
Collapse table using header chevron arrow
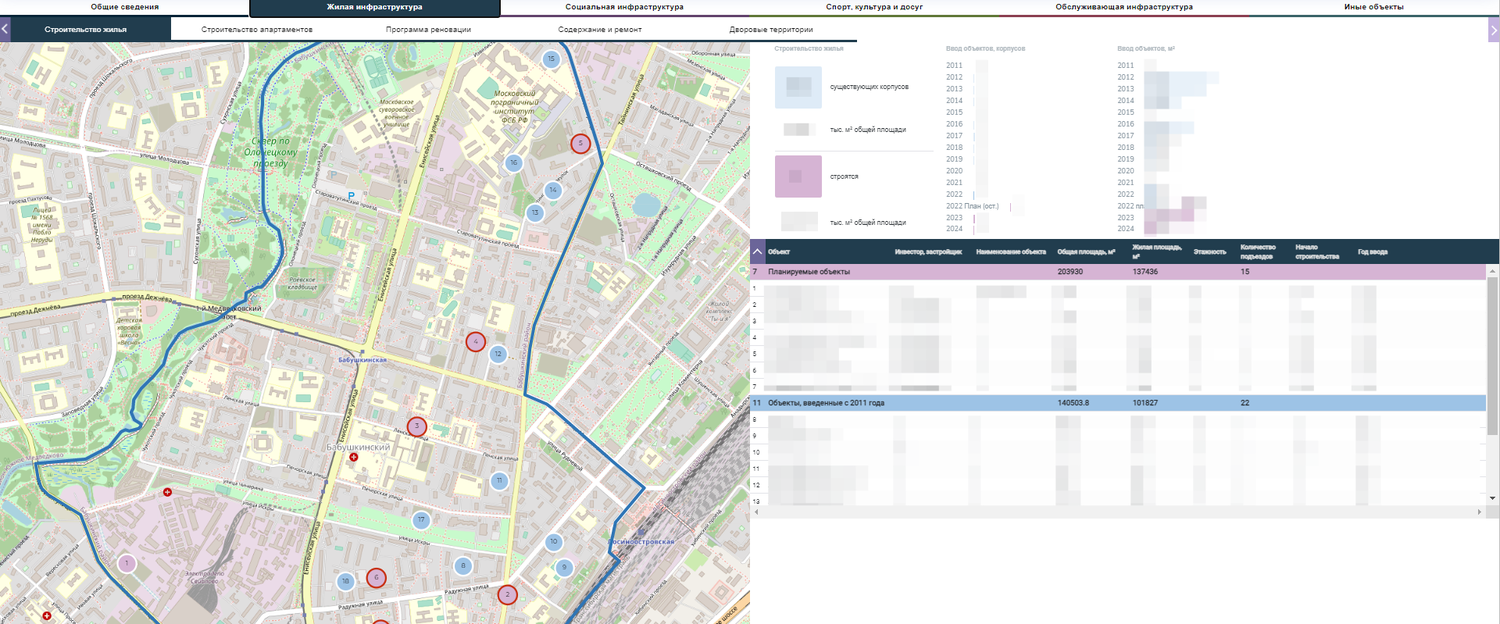[x=758, y=252]
